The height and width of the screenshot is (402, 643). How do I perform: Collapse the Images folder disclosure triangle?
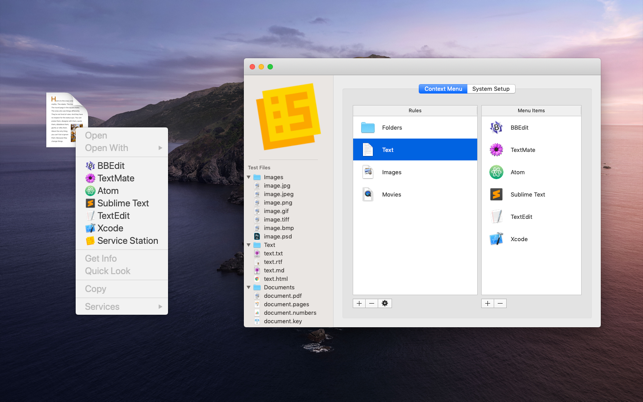[x=249, y=177]
